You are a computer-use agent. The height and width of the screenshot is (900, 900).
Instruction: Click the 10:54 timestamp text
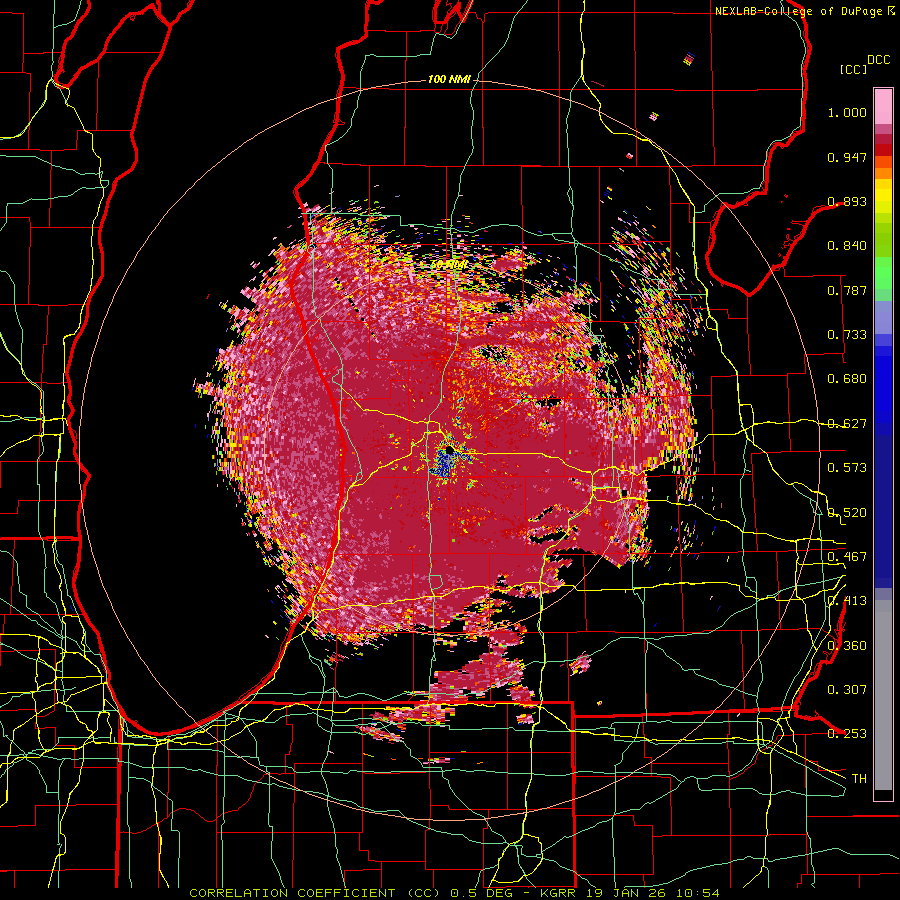point(697,893)
